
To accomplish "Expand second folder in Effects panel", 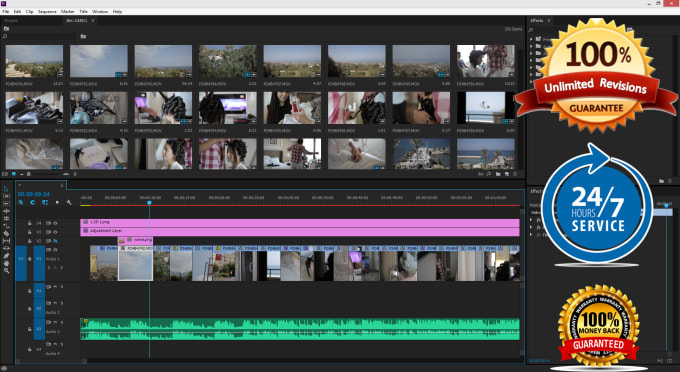I will pos(531,46).
